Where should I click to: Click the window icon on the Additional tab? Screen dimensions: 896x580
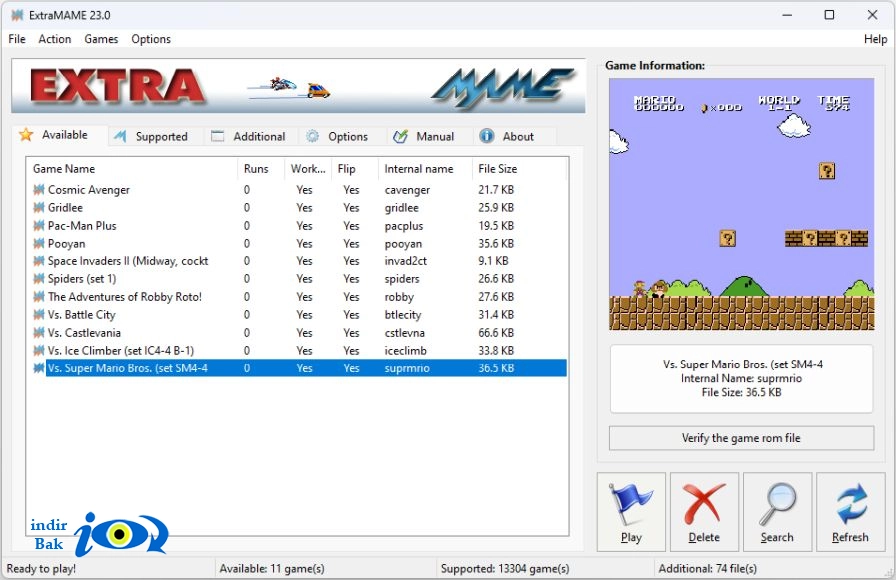coord(218,136)
